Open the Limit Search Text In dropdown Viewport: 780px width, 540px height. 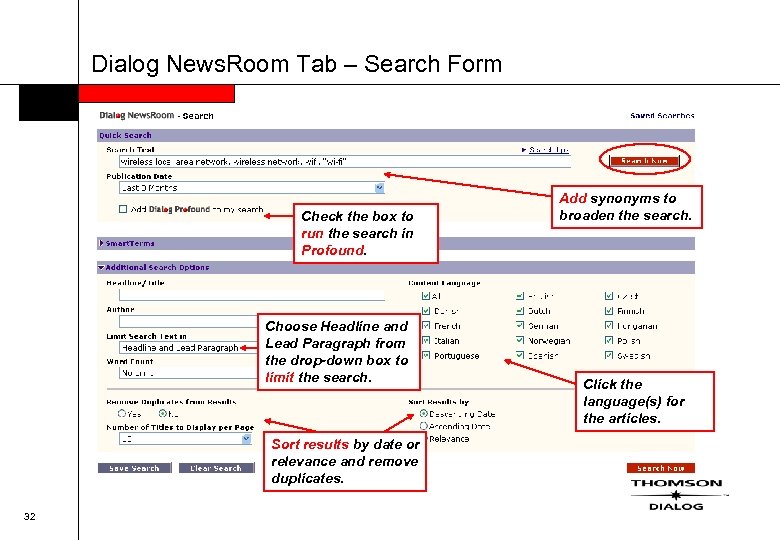click(x=188, y=348)
